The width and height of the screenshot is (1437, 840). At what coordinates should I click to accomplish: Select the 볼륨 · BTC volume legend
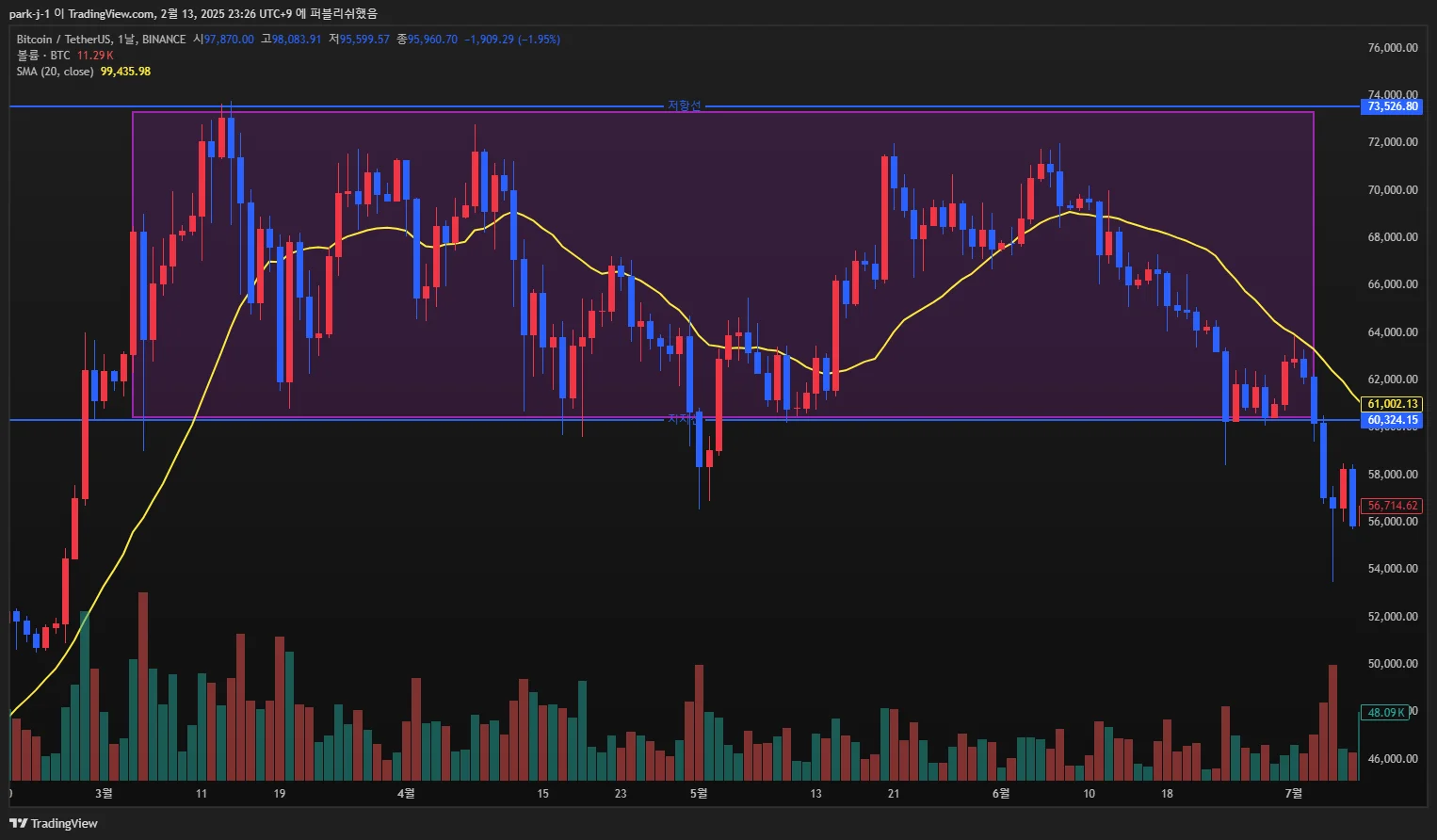click(x=43, y=56)
